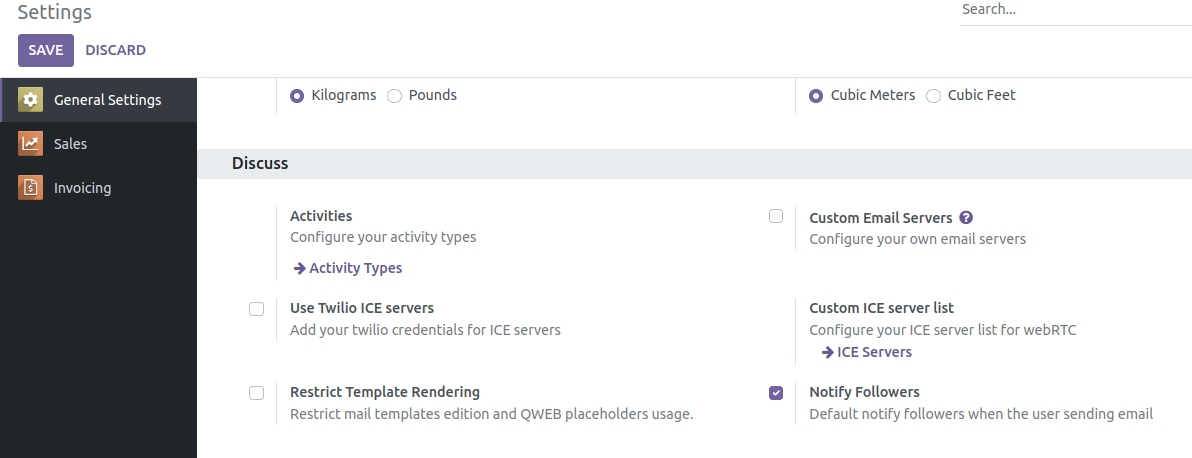This screenshot has width=1192, height=458.
Task: Choose the Cubic Meters radio option
Action: click(816, 96)
